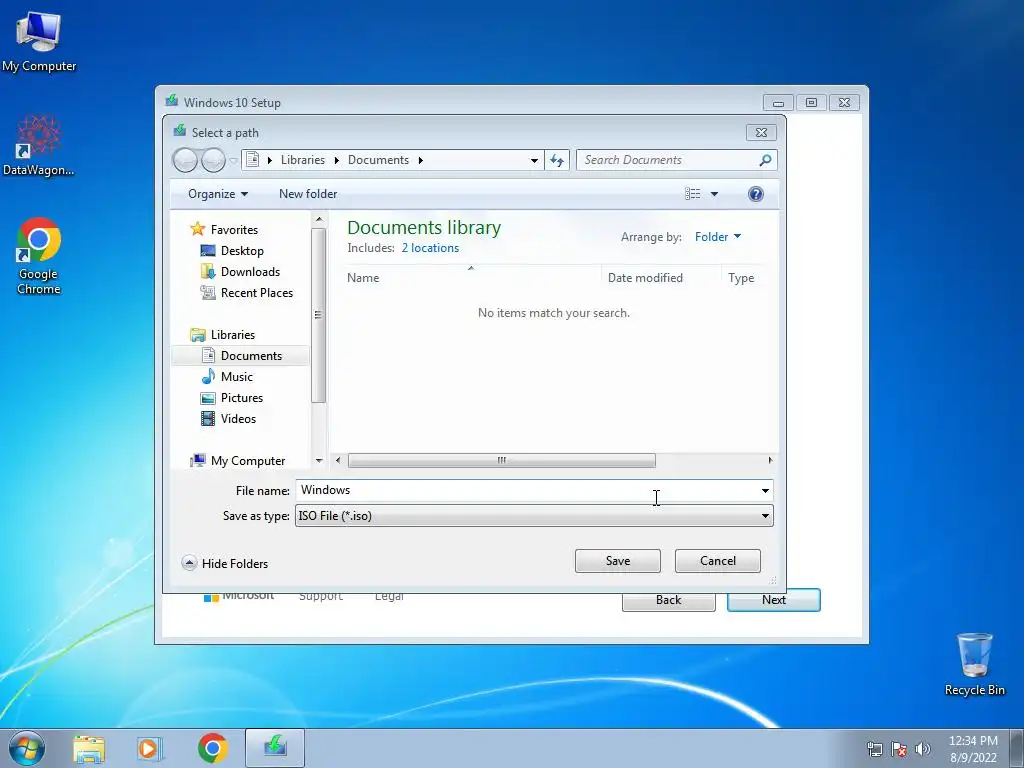
Task: Collapse folders with Hide Folders
Action: pyautogui.click(x=225, y=564)
